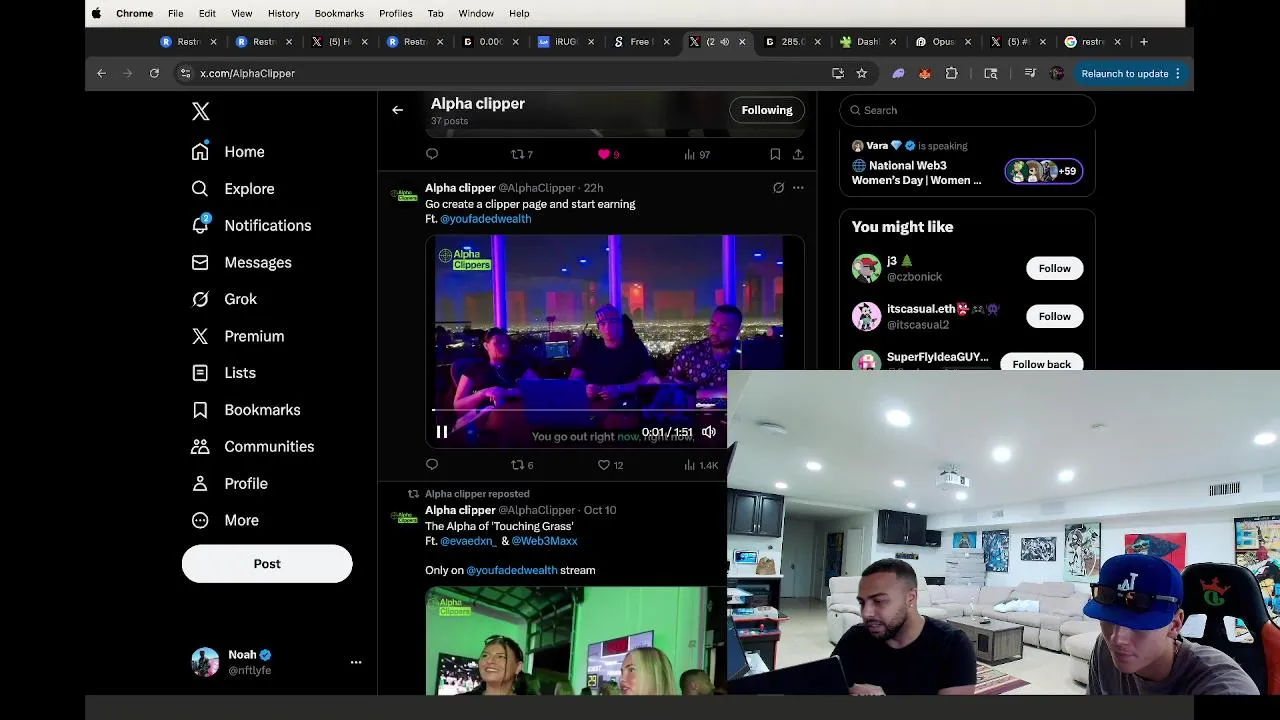The width and height of the screenshot is (1280, 720).
Task: Click Relaunch to update button
Action: 1131,73
